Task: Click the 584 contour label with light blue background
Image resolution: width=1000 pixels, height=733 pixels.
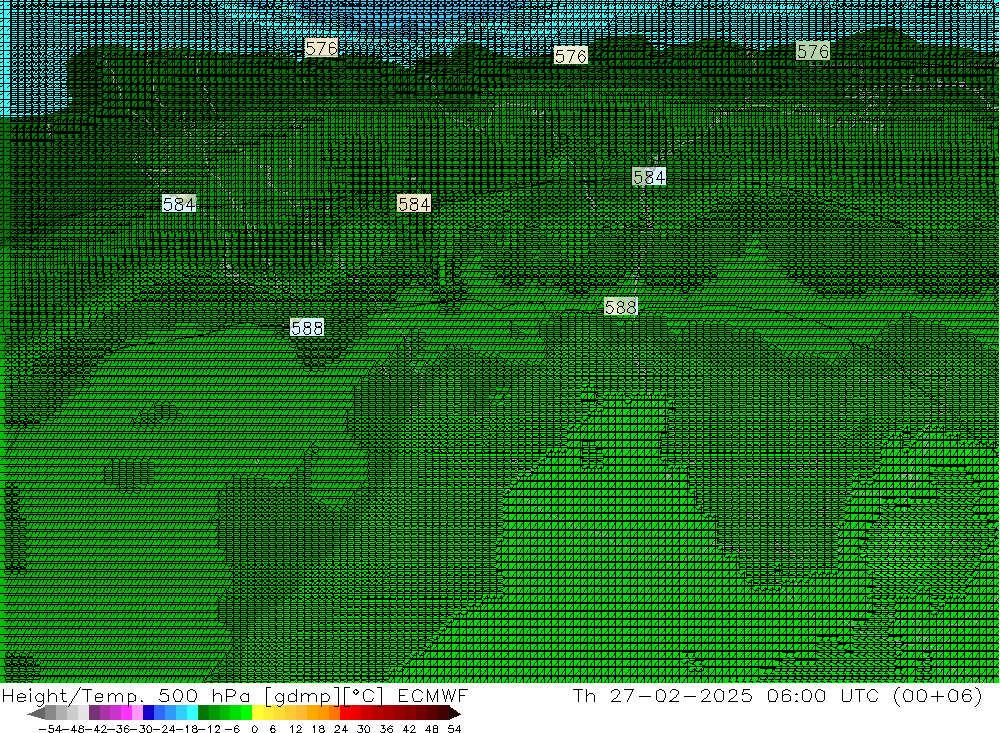Action: click(x=179, y=204)
